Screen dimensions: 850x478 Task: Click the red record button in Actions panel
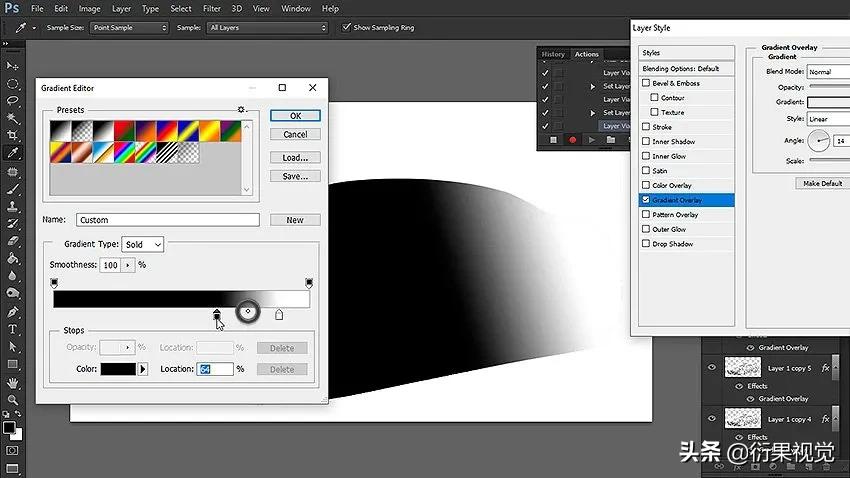tap(572, 140)
